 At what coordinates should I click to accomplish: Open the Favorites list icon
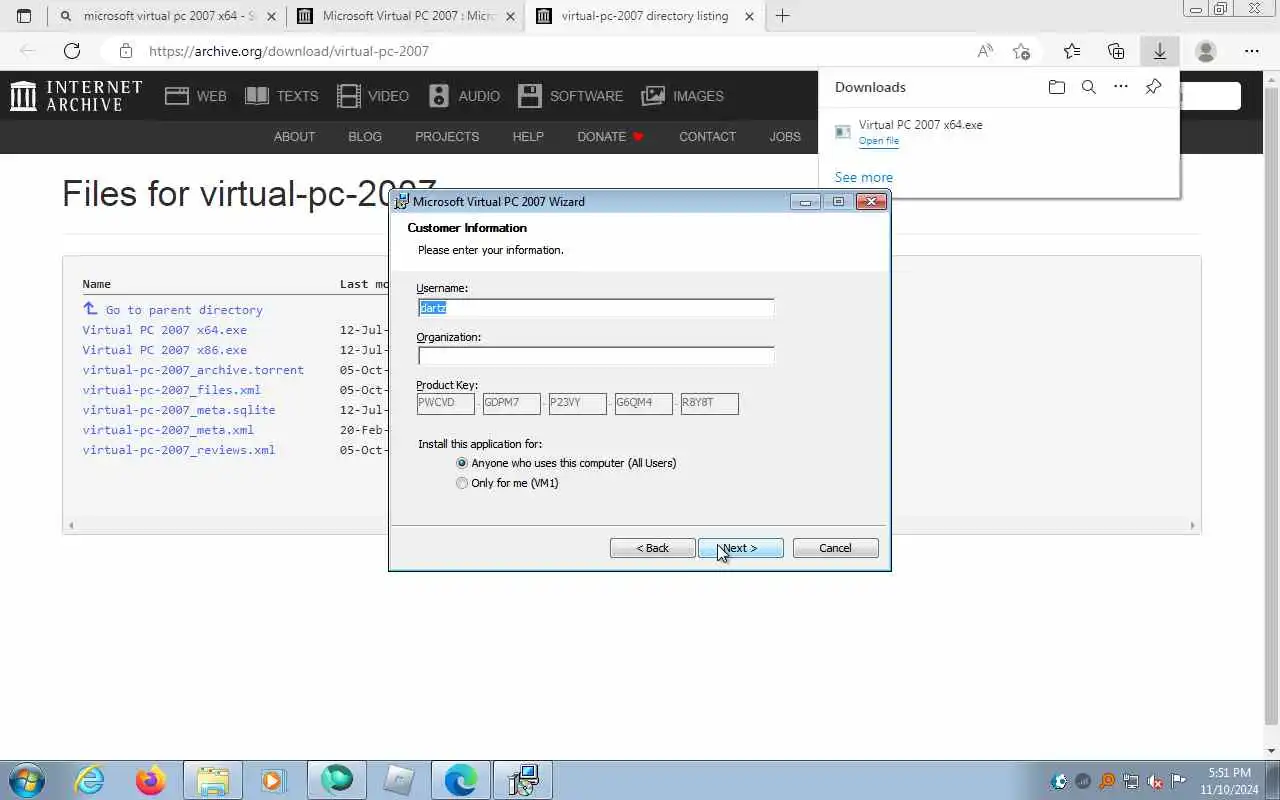pyautogui.click(x=1072, y=51)
